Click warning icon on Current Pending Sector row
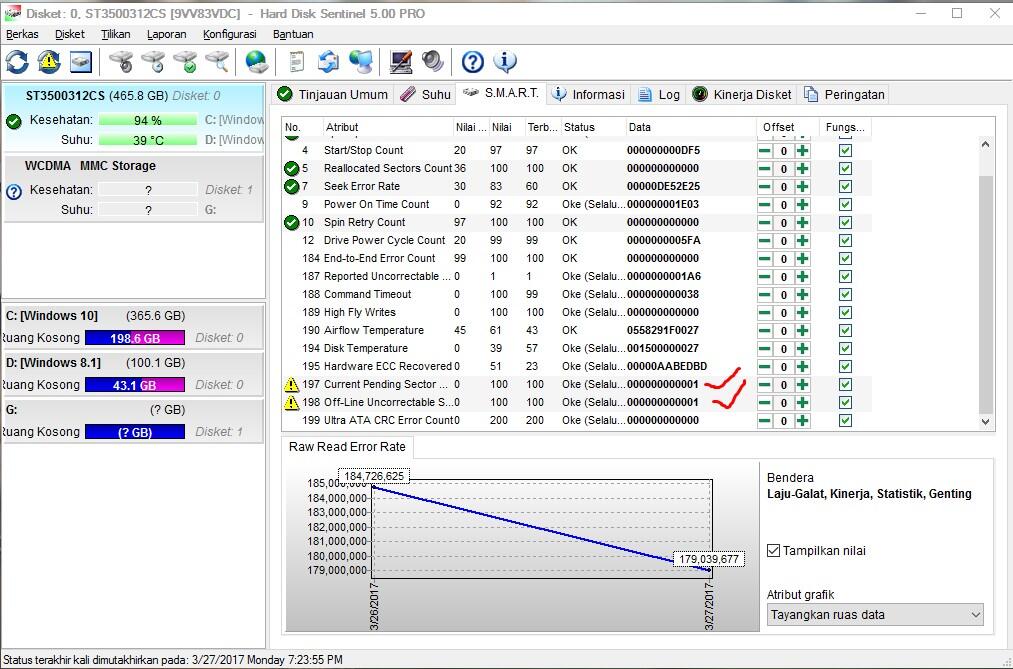The image size is (1013, 669). pos(291,384)
